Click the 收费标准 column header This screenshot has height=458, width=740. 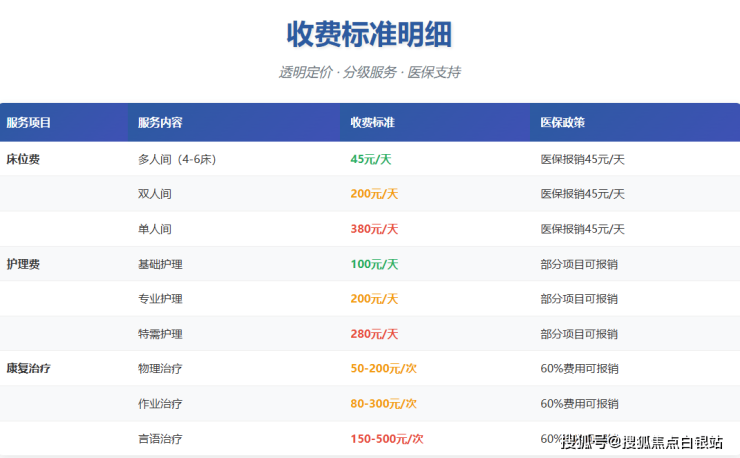(x=372, y=123)
